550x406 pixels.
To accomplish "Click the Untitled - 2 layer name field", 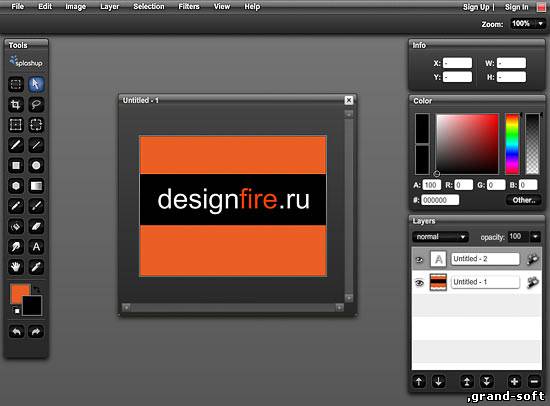I will click(x=485, y=259).
